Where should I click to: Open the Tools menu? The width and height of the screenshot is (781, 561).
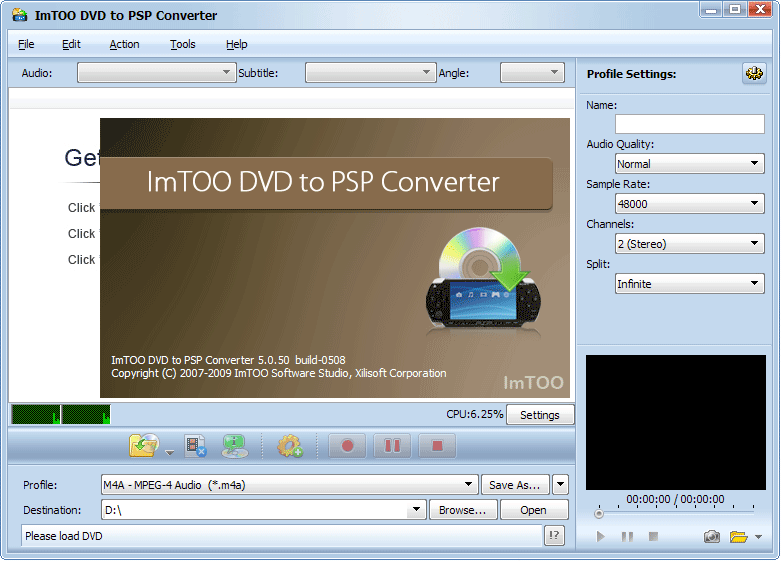[183, 44]
